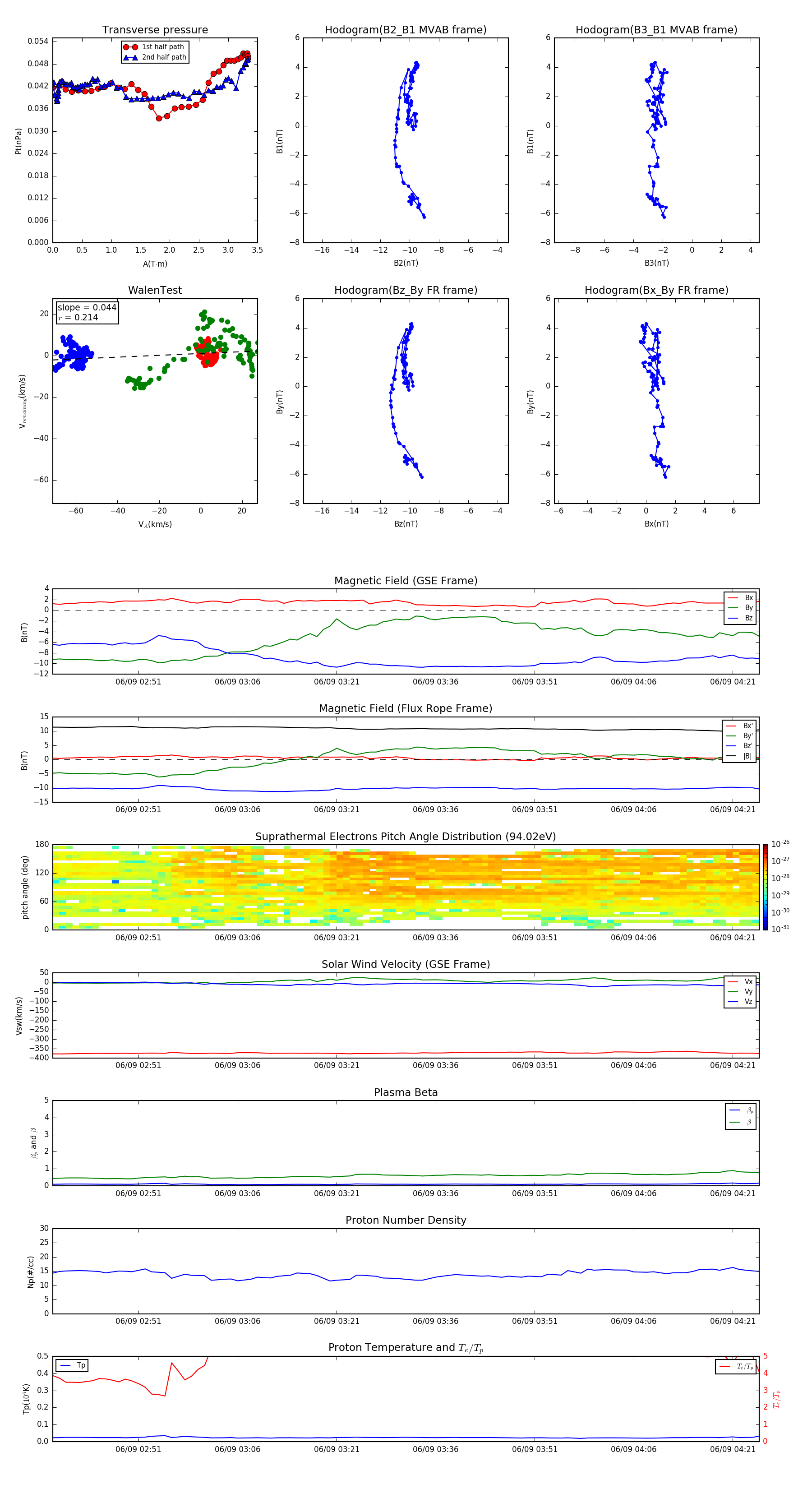Select Vx in the velocity legend
The height and width of the screenshot is (1489, 812).
point(741,982)
